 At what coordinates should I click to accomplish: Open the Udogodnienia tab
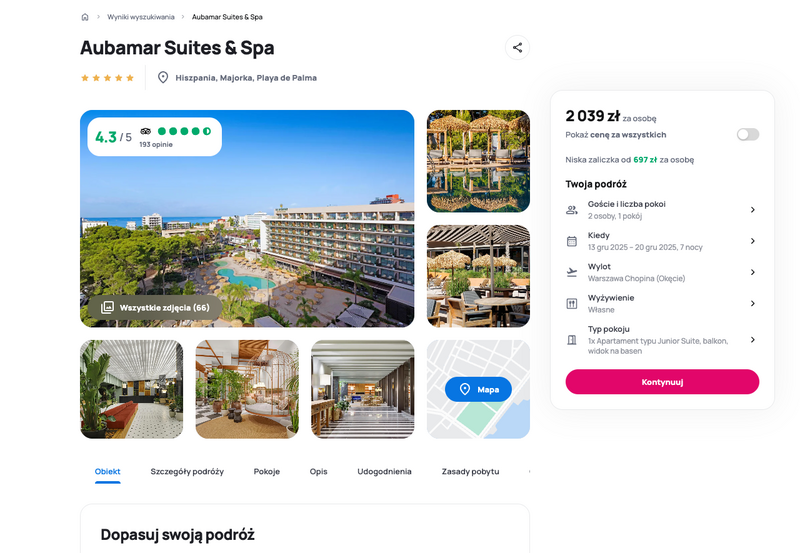(x=384, y=471)
